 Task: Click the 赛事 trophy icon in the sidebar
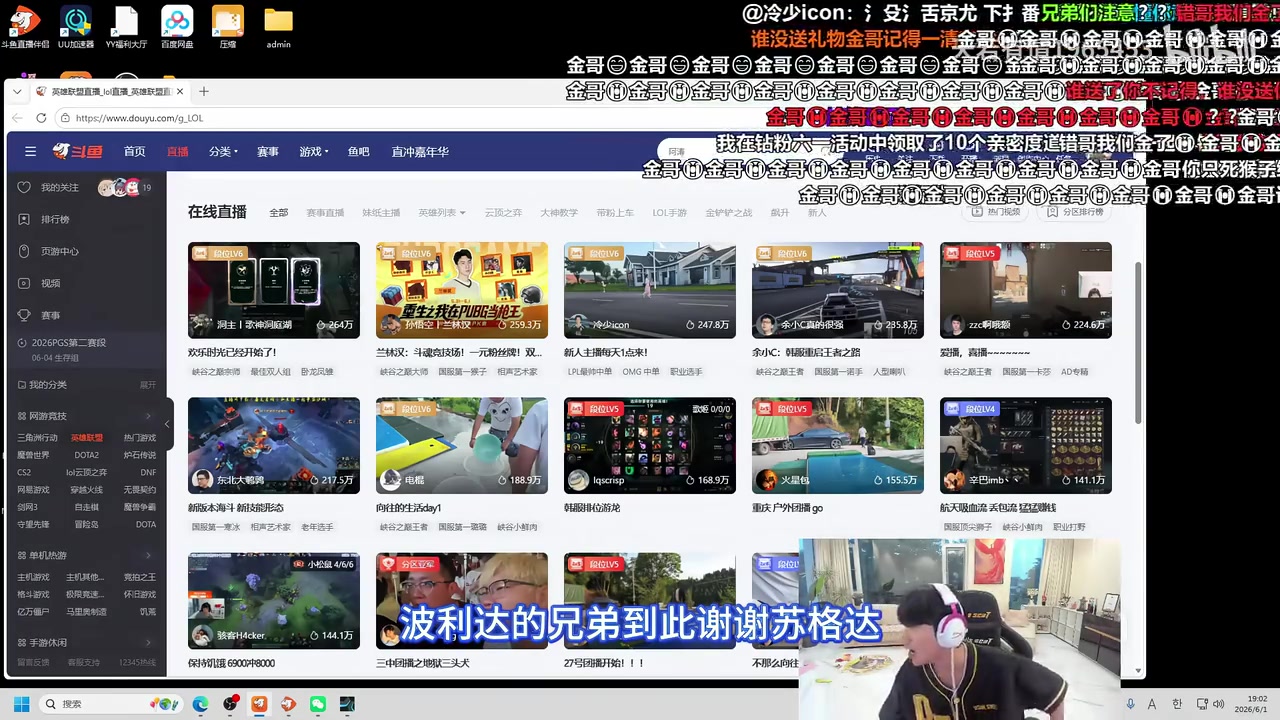point(24,315)
